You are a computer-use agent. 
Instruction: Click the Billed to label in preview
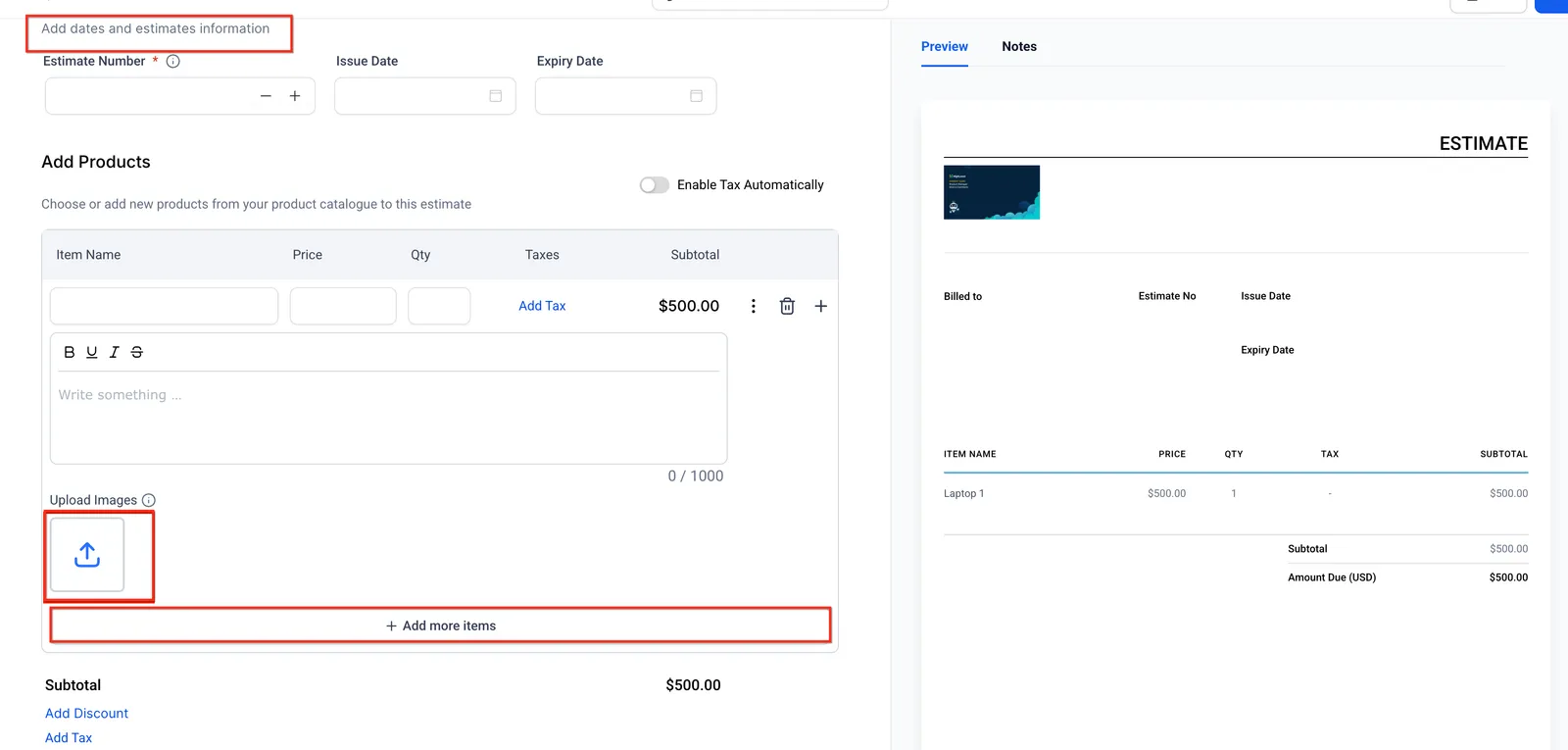[963, 296]
